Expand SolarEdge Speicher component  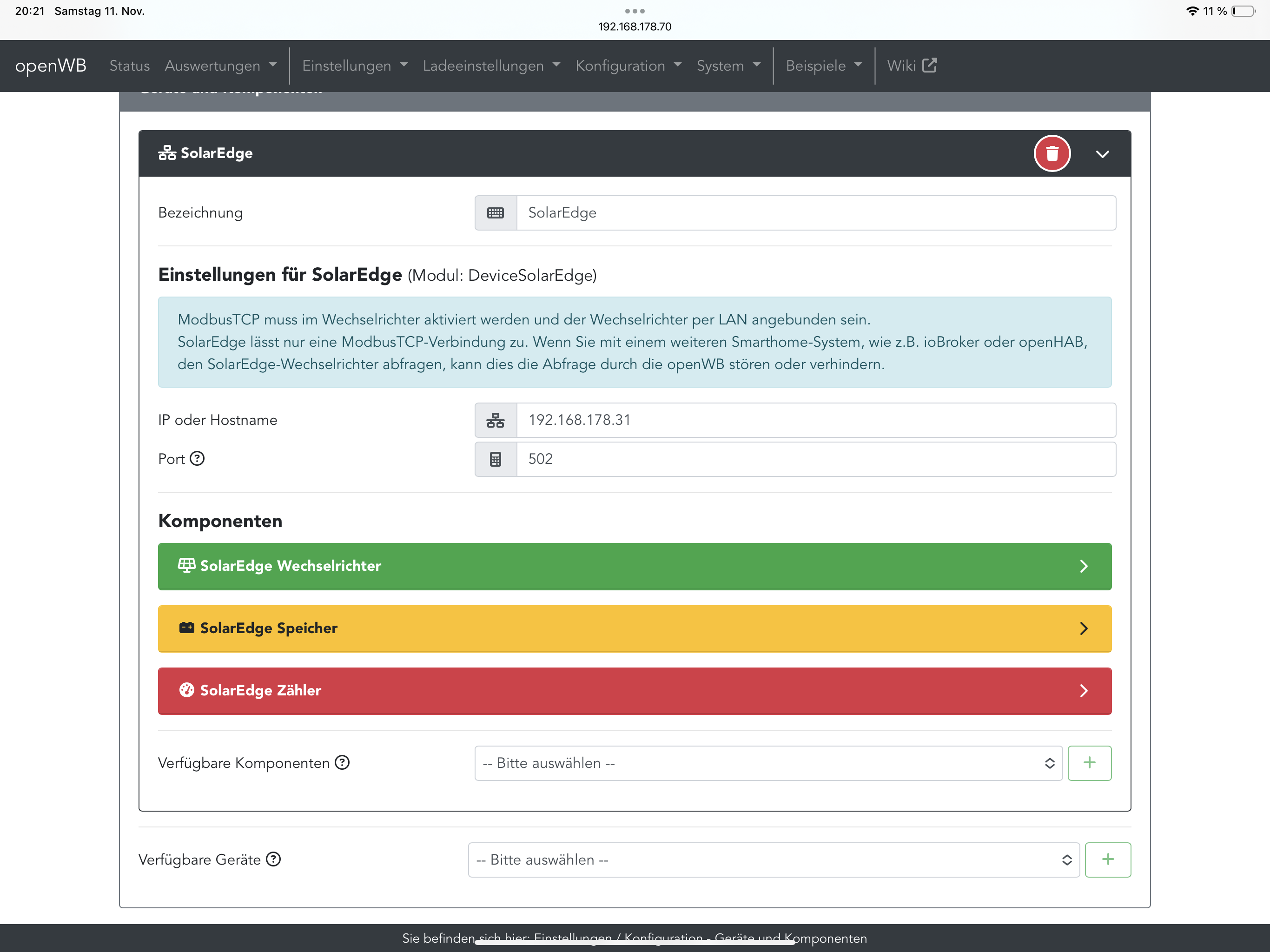(x=634, y=628)
